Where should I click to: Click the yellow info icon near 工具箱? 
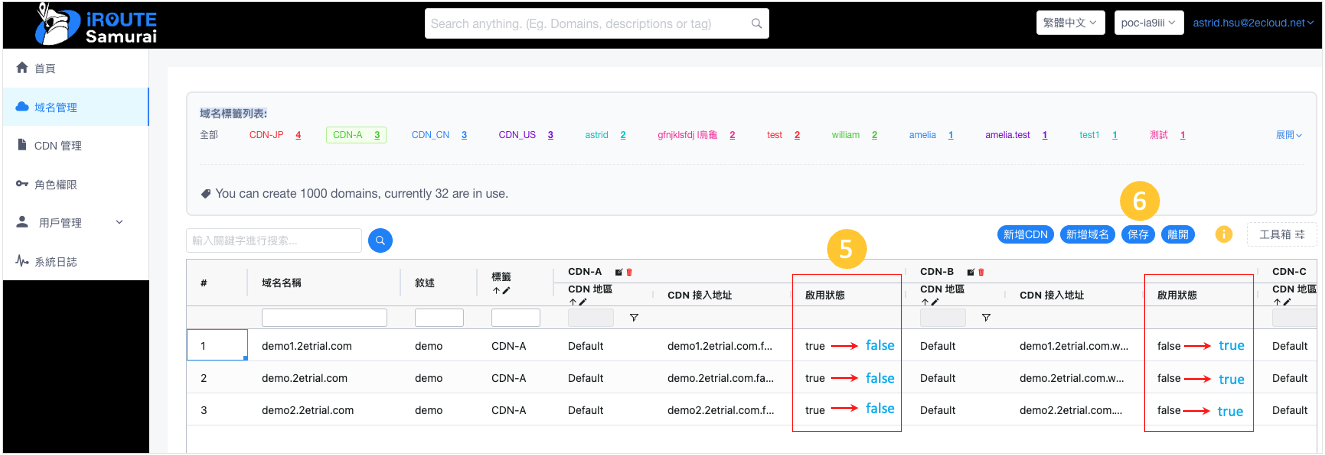click(1223, 234)
